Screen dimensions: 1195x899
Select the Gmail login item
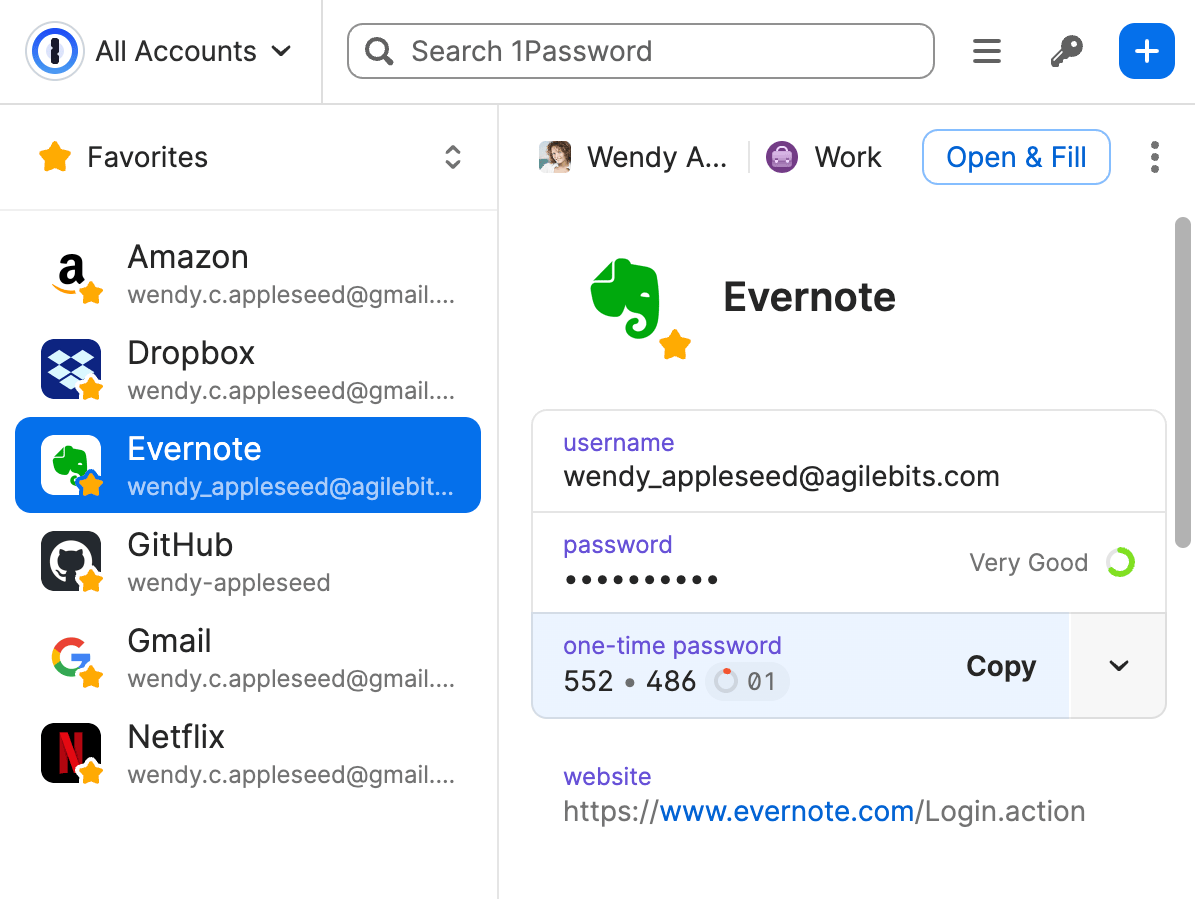(x=248, y=657)
